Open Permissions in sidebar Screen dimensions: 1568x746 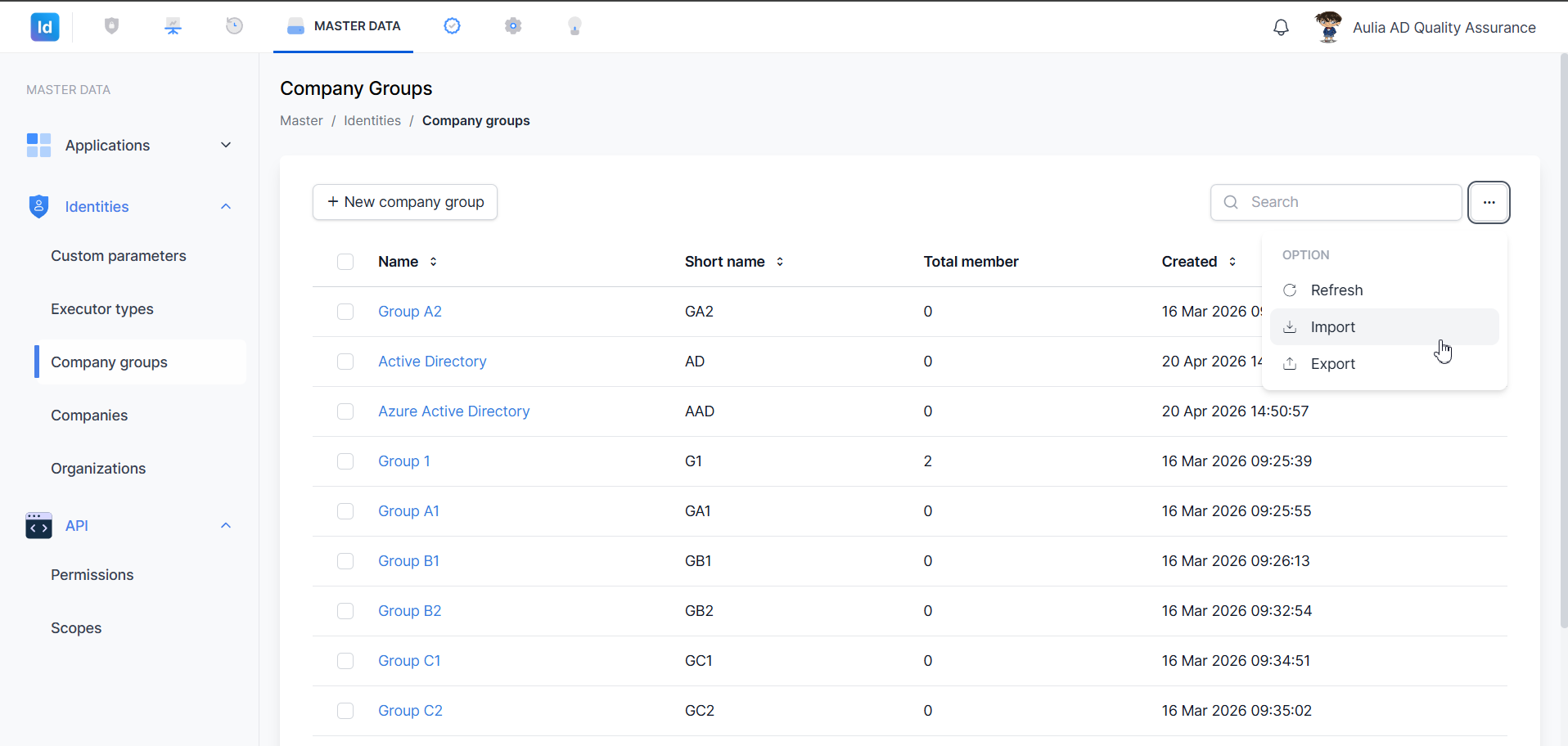pos(92,575)
